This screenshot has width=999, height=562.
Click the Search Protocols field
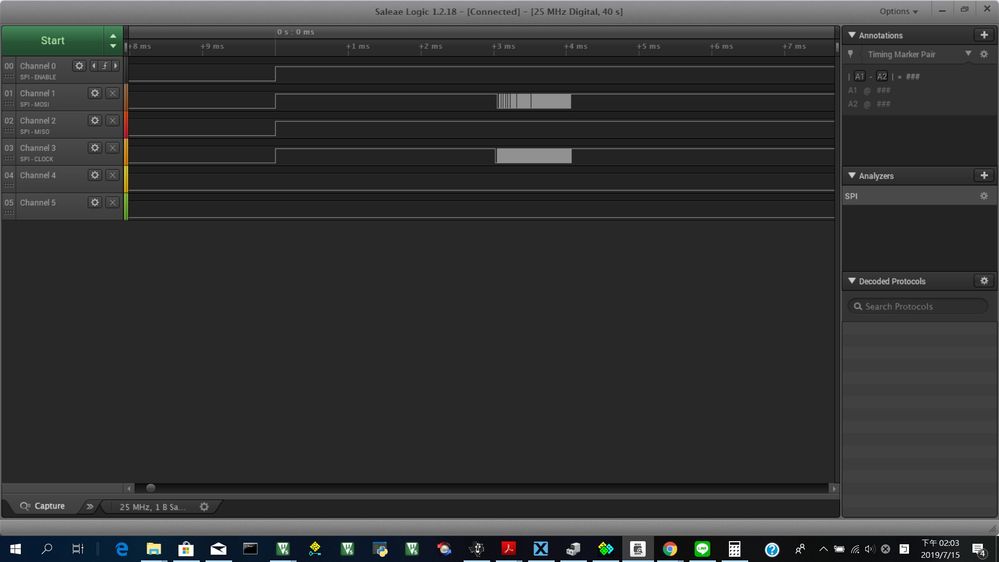[x=917, y=306]
